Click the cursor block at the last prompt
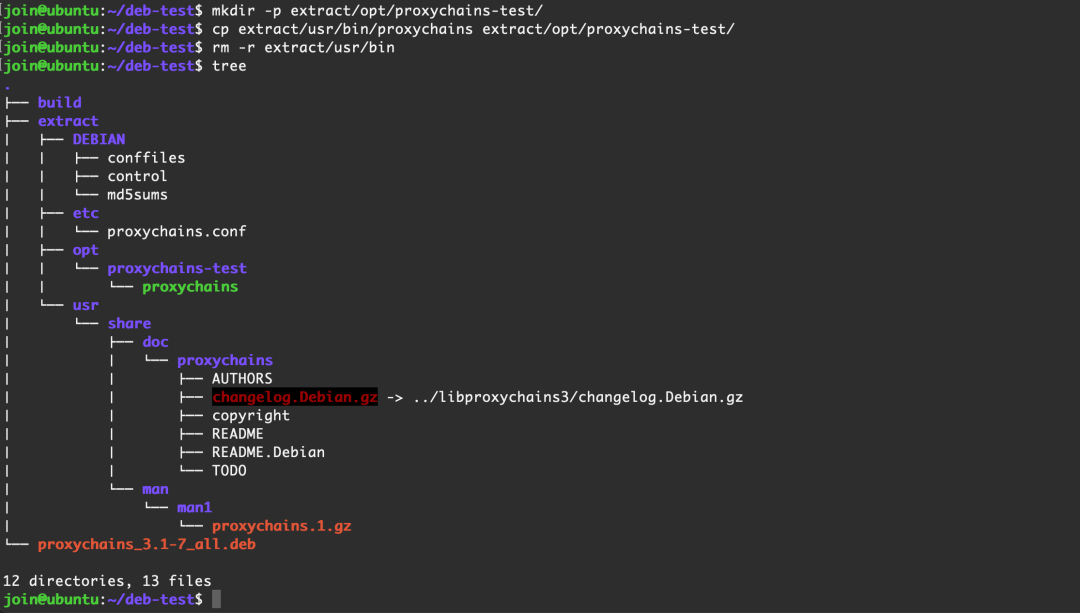Screen dimensions: 1080x613 tap(216, 599)
